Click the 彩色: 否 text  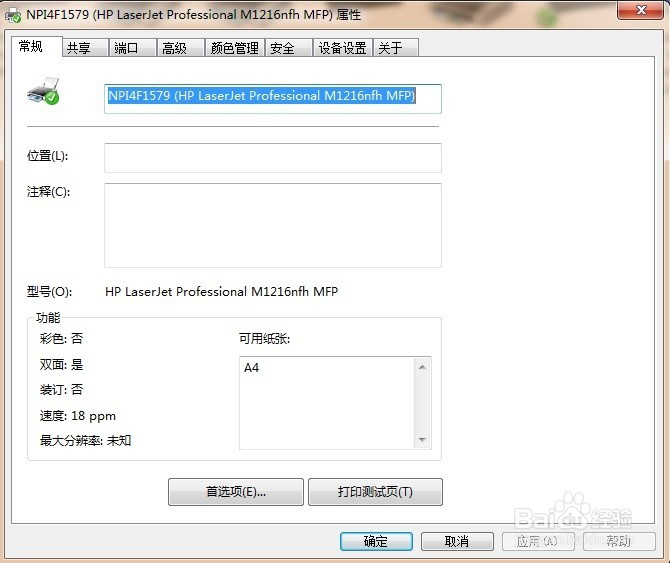(61, 339)
